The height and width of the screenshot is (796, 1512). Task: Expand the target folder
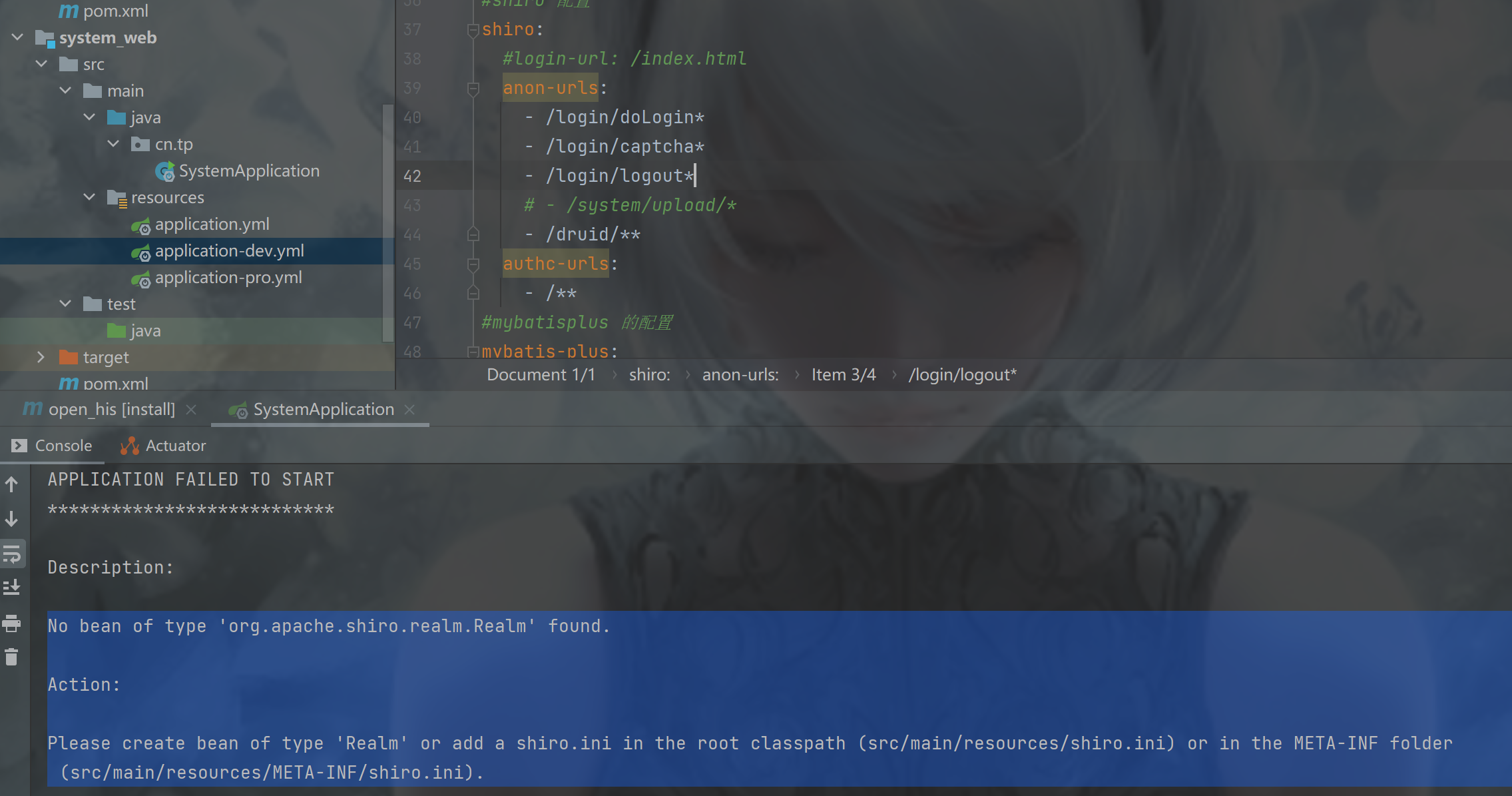[41, 357]
